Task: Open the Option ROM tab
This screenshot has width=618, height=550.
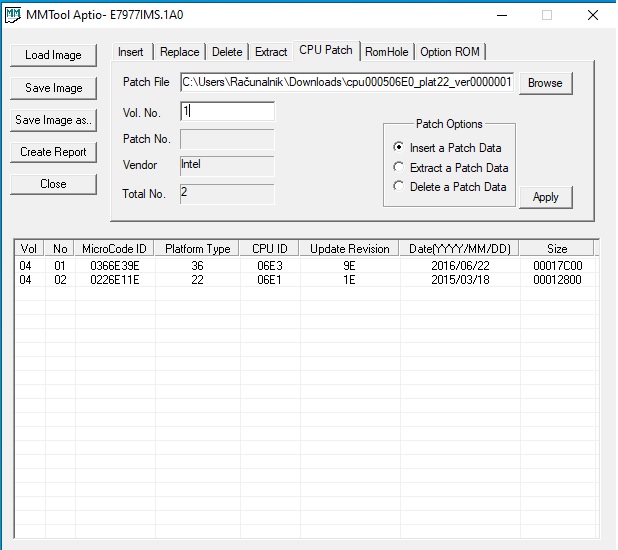Action: pos(450,52)
